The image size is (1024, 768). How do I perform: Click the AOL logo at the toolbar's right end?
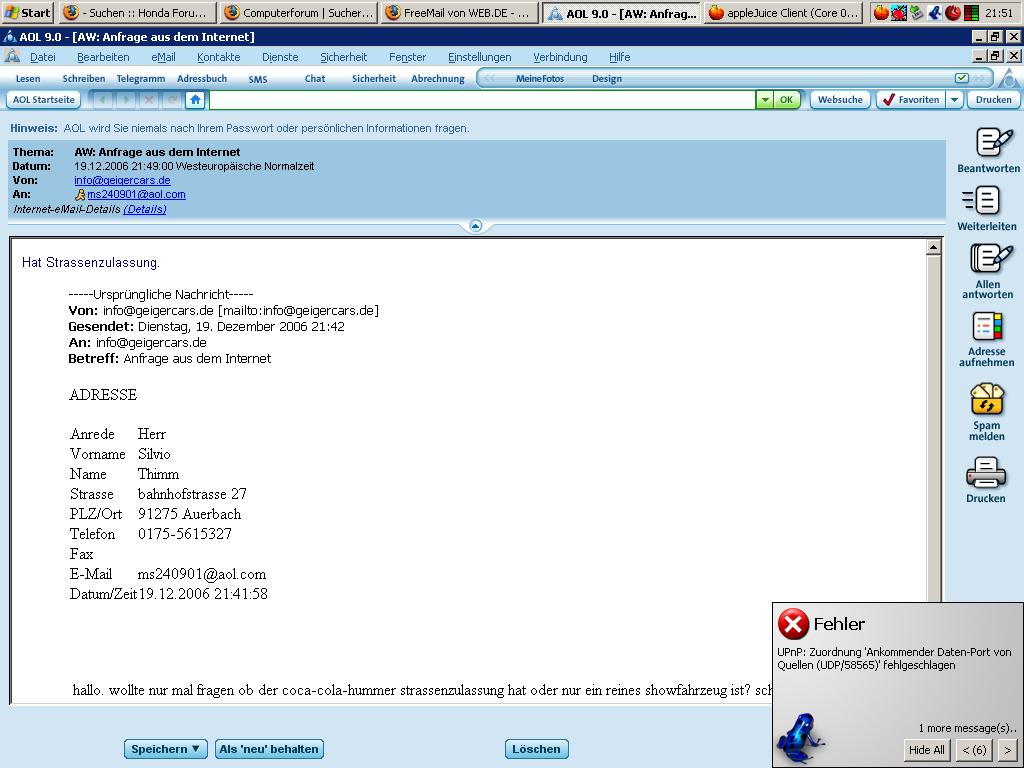[x=1009, y=79]
